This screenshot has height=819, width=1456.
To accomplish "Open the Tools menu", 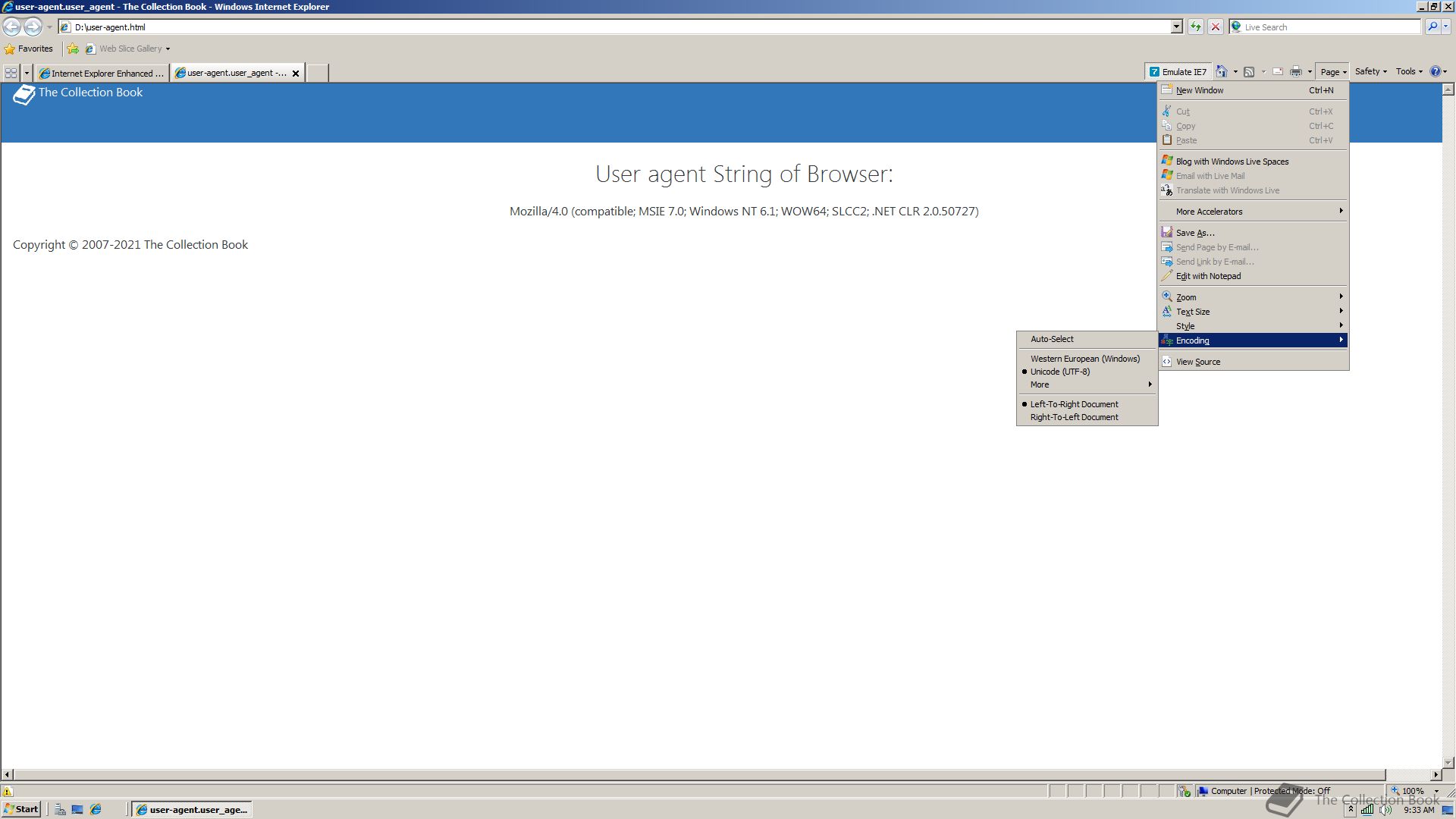I will 1409,71.
